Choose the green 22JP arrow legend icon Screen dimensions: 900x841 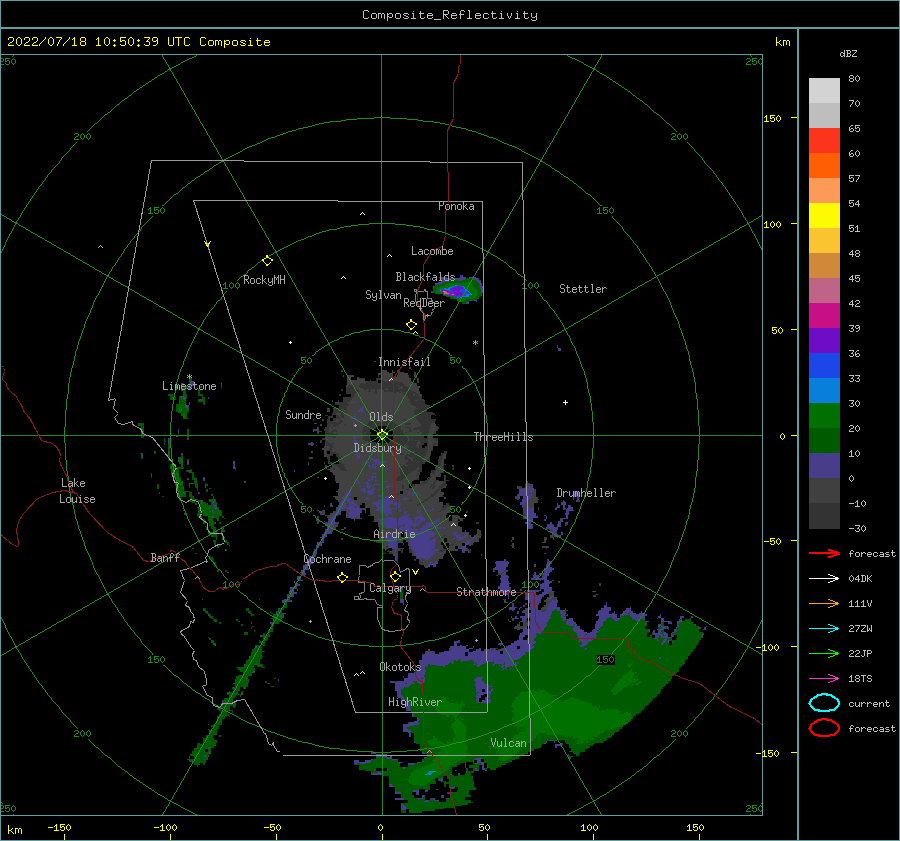(x=824, y=653)
